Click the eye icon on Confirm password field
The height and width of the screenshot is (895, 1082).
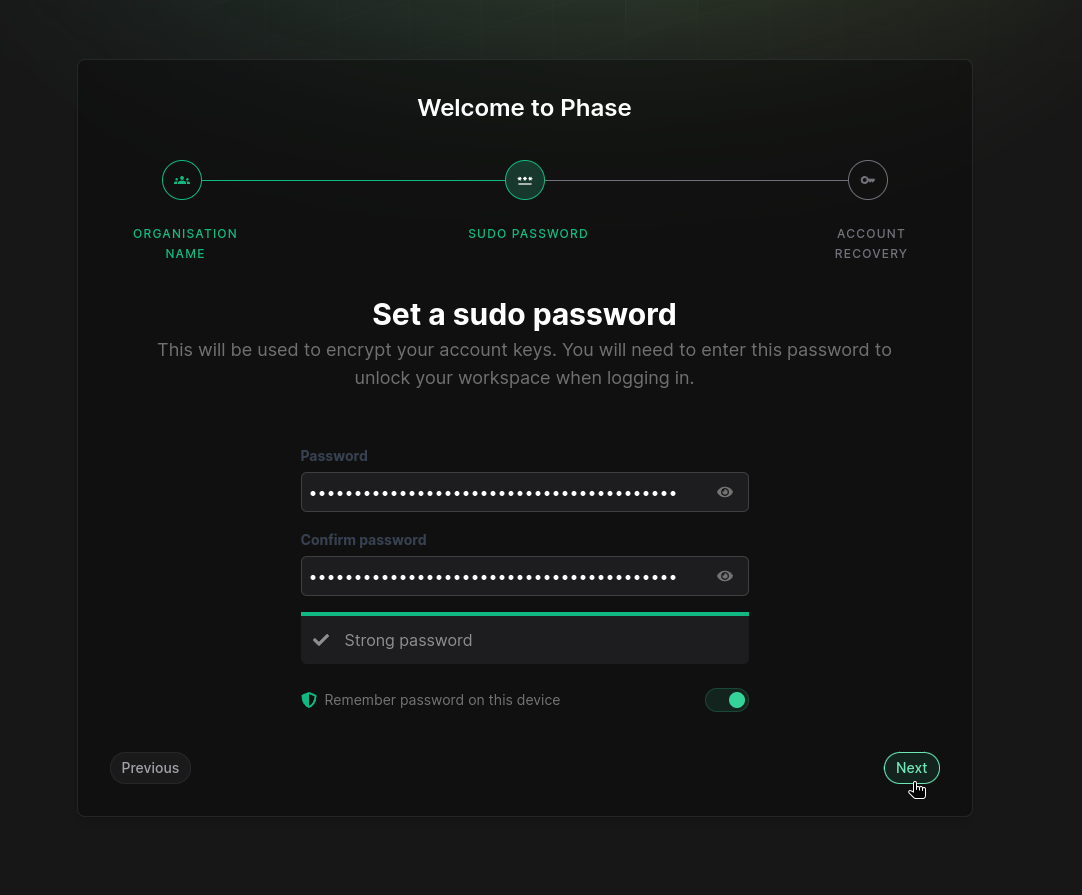(x=724, y=575)
